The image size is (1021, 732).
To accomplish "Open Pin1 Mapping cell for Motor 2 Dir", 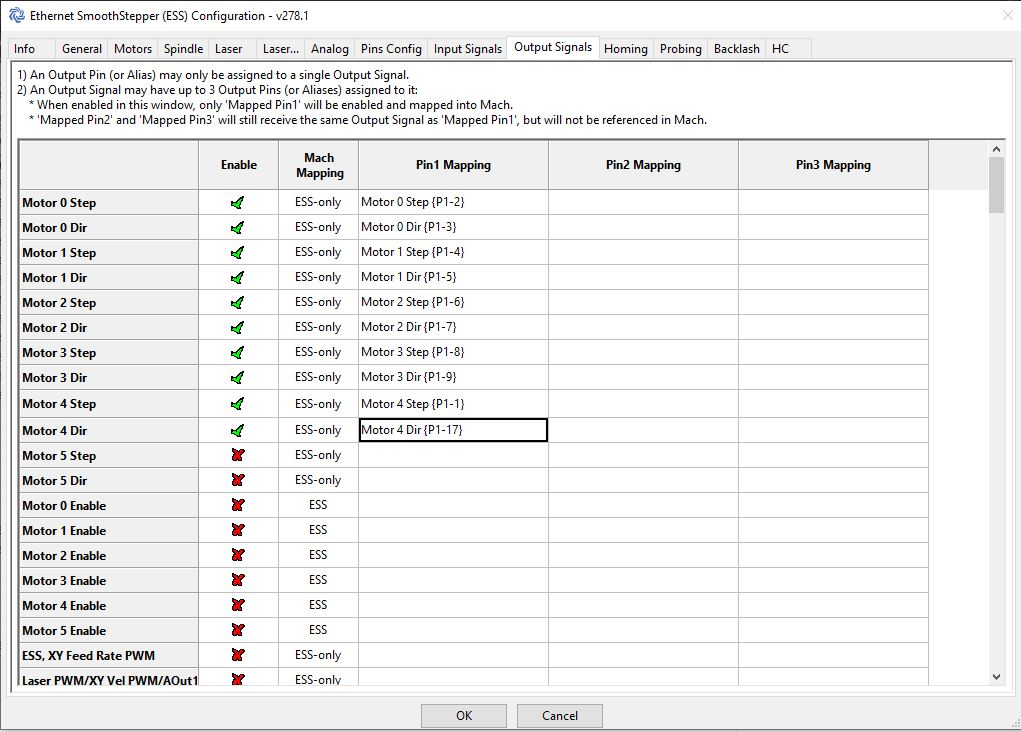I will pyautogui.click(x=453, y=327).
